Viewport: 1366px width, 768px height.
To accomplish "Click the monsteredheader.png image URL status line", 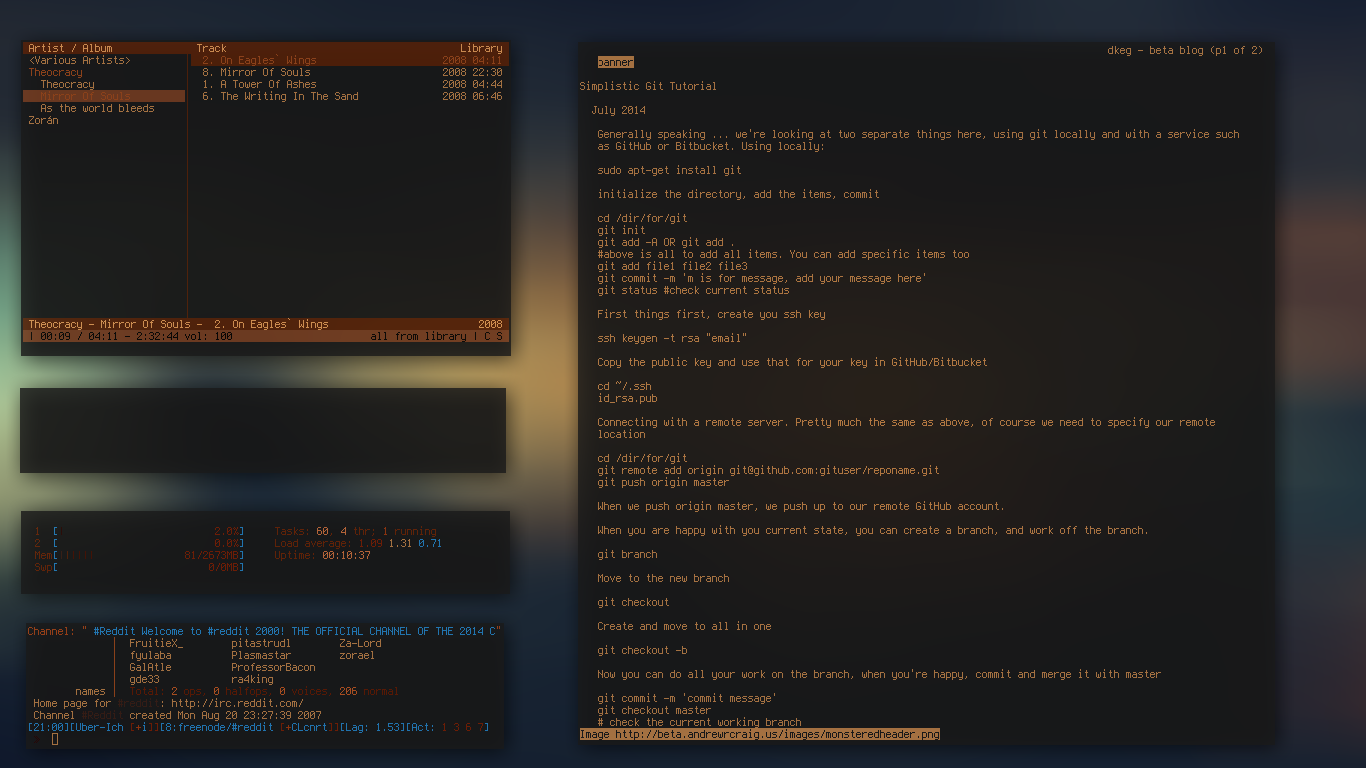I will click(x=759, y=734).
